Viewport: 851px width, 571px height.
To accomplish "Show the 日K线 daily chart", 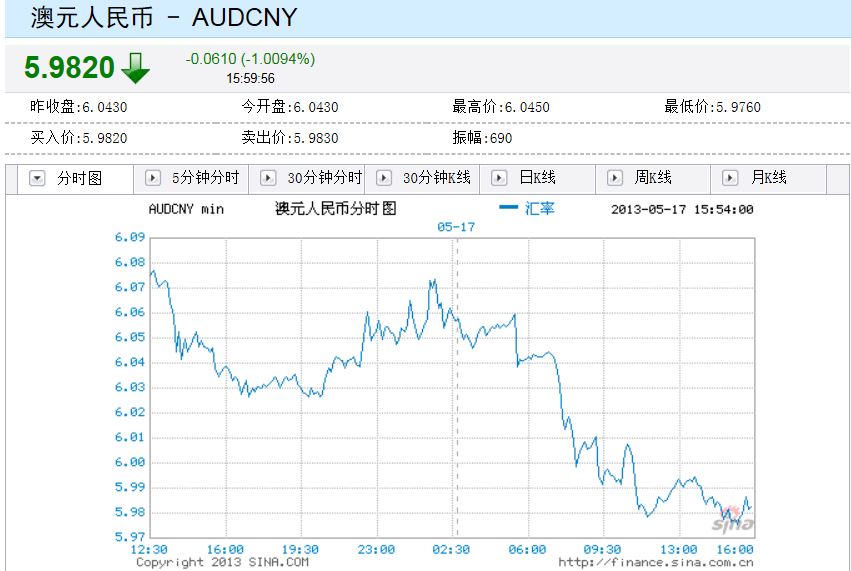I will pos(537,179).
